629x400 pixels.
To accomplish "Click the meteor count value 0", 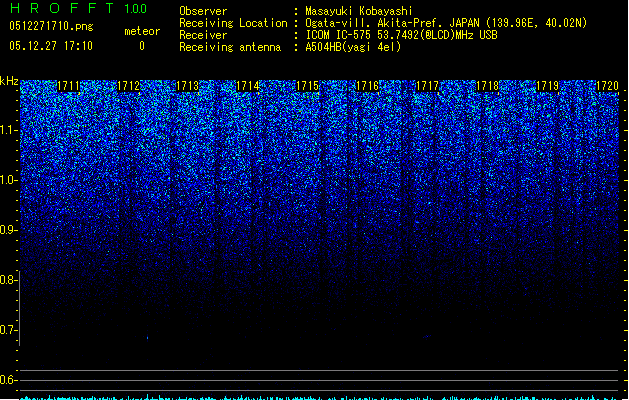I will [142, 46].
